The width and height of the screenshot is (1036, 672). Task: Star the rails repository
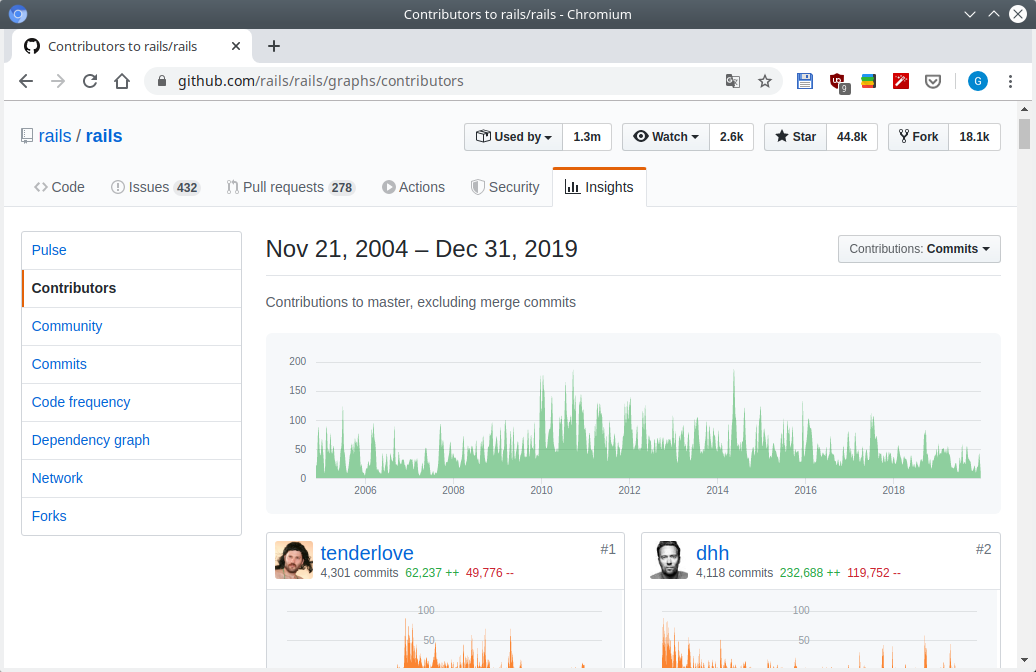(x=796, y=137)
